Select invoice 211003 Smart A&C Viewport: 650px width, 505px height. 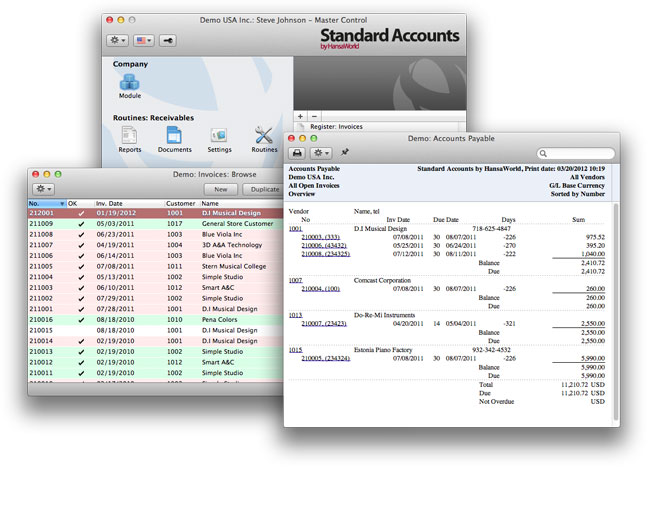pyautogui.click(x=155, y=287)
